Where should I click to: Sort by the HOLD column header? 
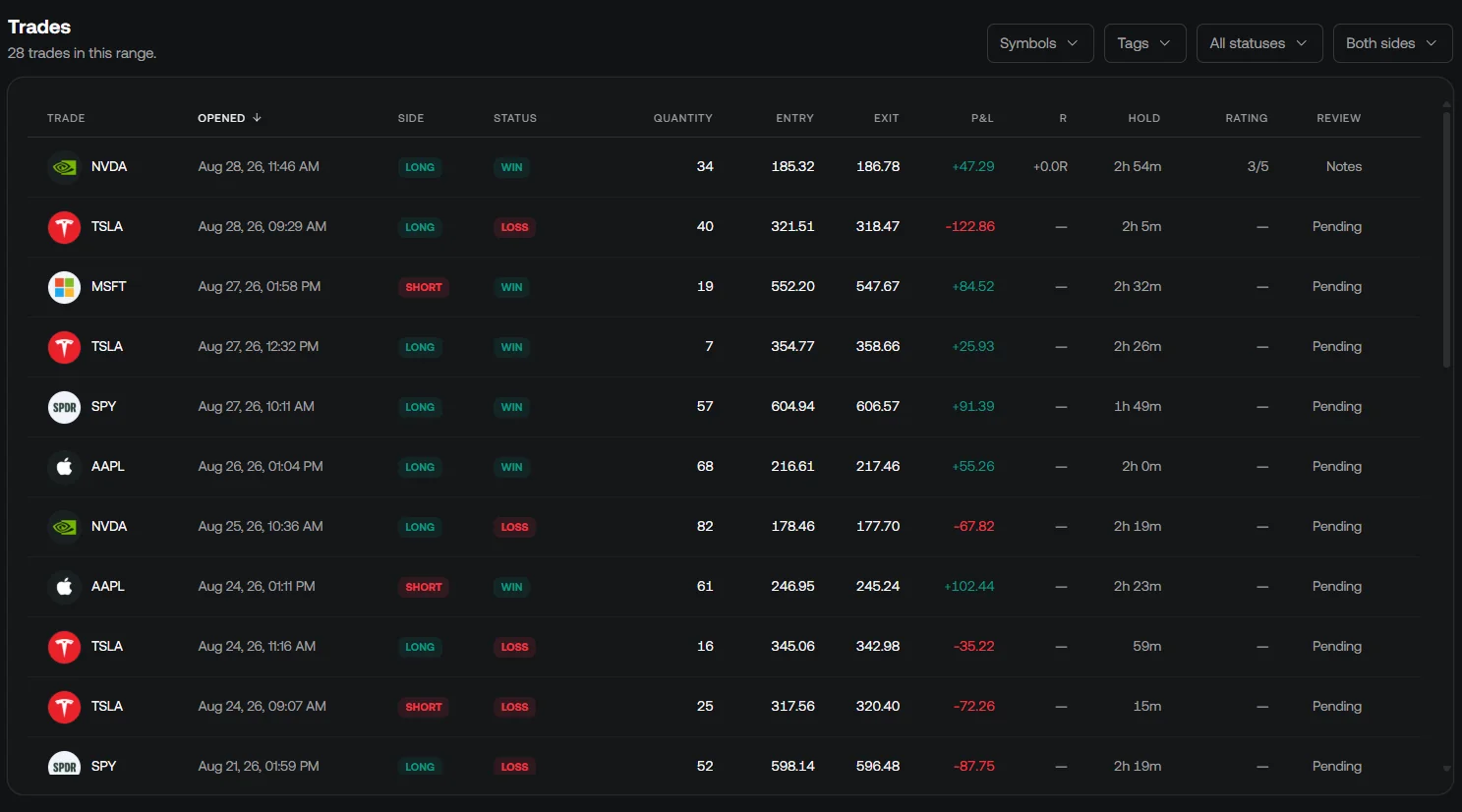[x=1144, y=118]
